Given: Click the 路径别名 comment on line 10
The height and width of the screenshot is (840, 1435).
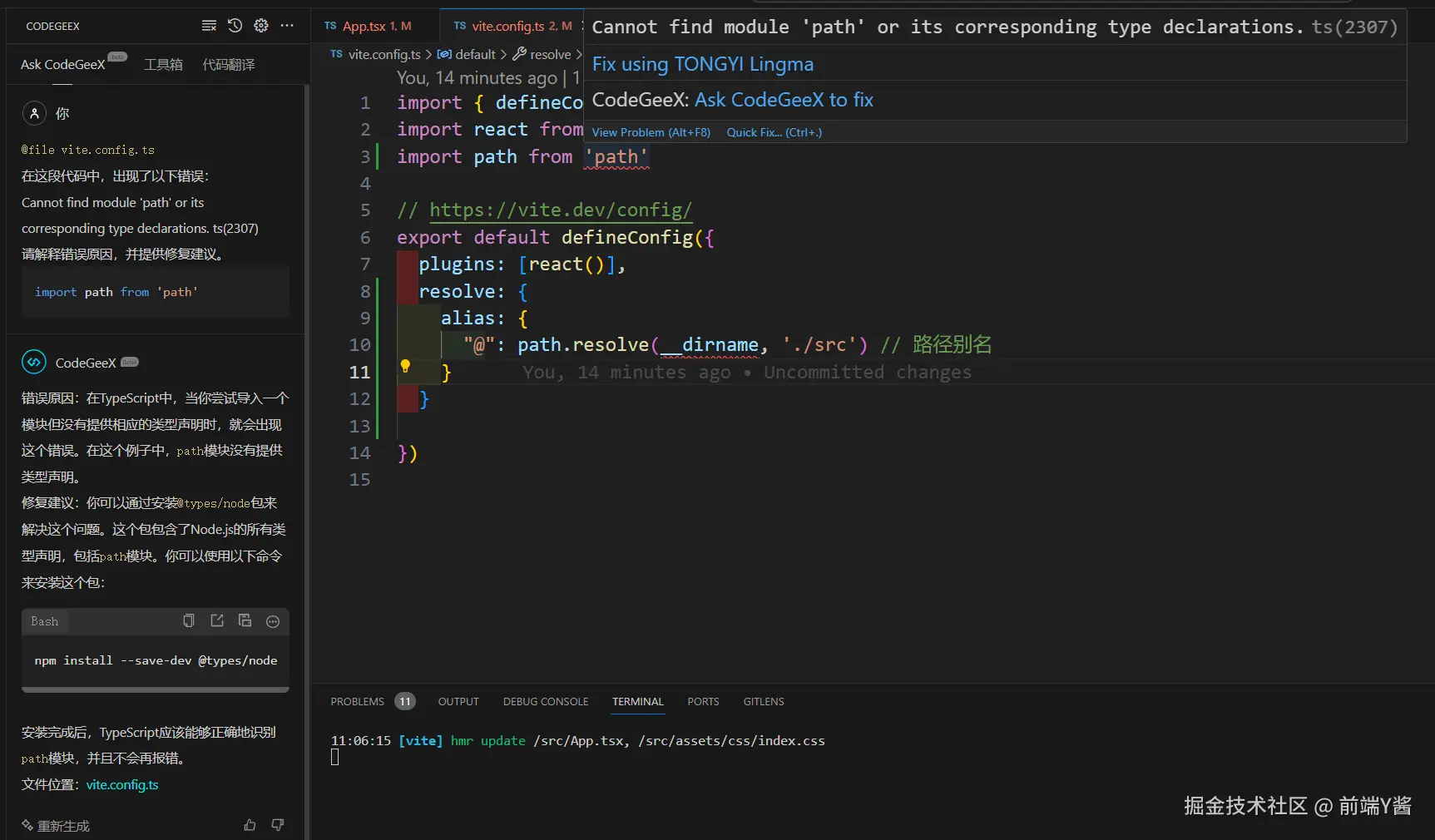Looking at the screenshot, I should coord(952,344).
